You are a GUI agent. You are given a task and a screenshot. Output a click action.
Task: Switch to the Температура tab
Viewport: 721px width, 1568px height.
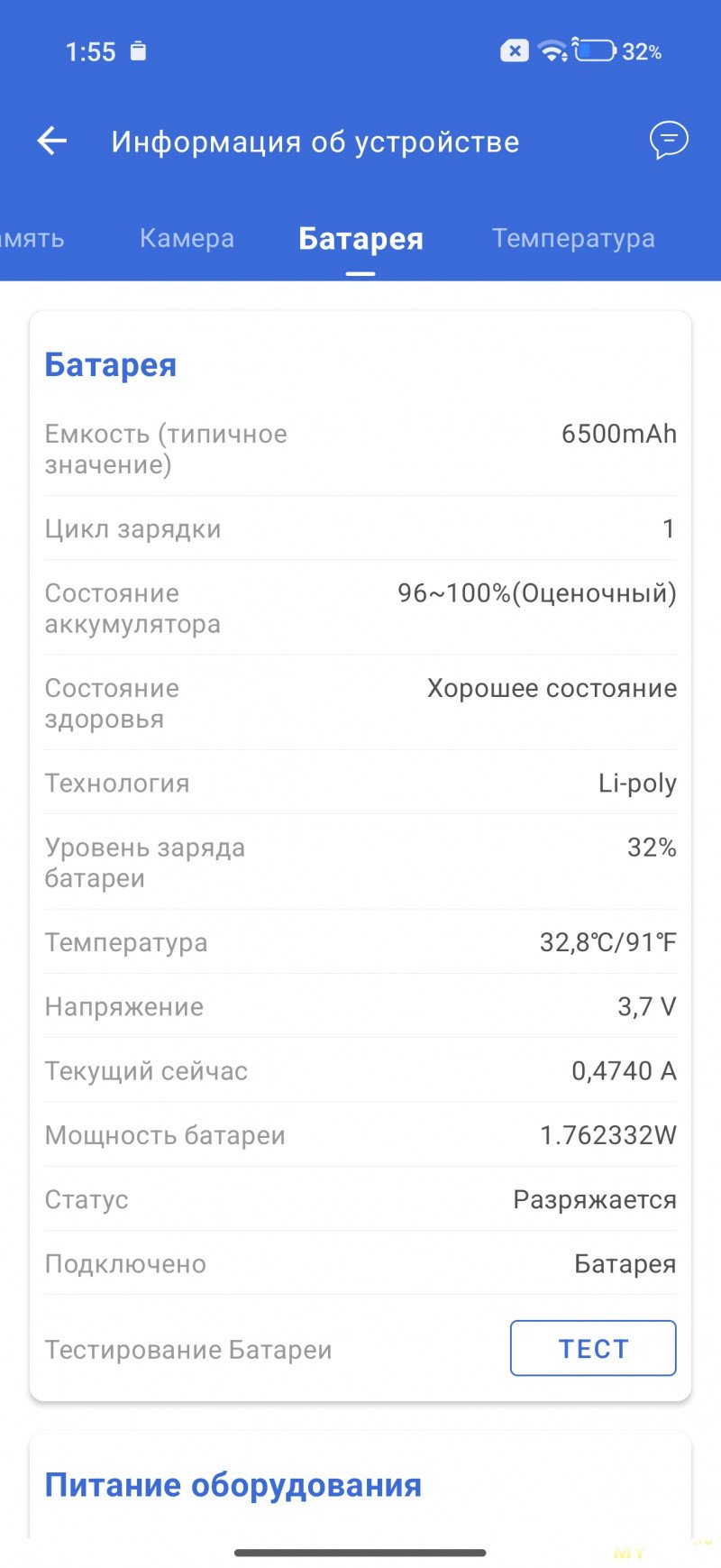(573, 238)
